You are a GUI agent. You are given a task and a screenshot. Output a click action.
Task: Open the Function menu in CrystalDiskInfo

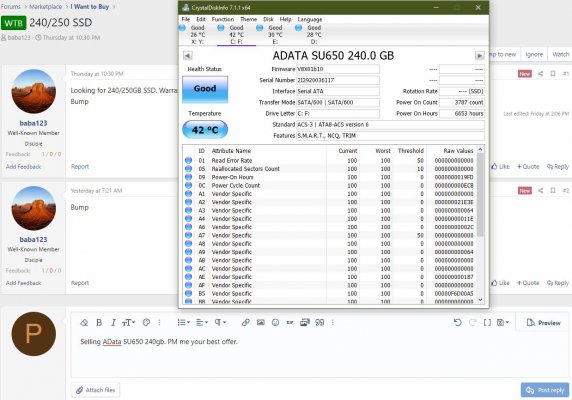pyautogui.click(x=223, y=19)
